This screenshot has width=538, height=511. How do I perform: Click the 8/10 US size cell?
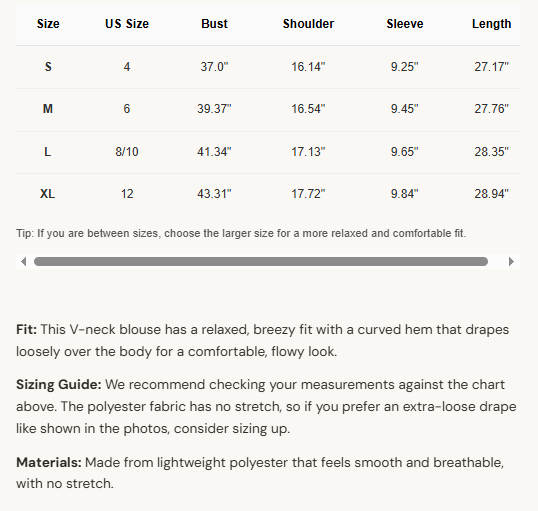click(x=127, y=152)
